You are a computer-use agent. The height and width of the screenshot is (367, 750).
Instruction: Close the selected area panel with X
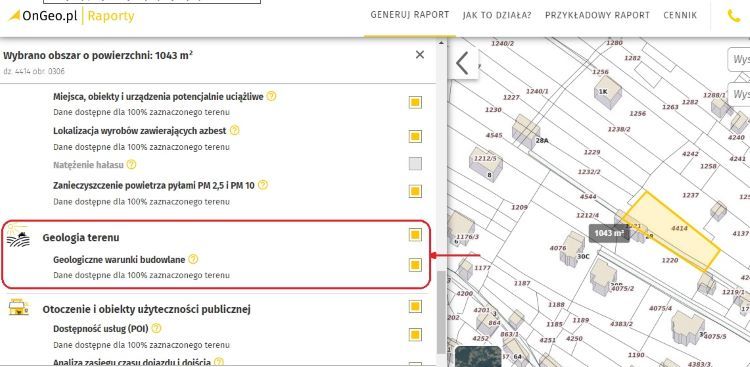click(x=419, y=55)
